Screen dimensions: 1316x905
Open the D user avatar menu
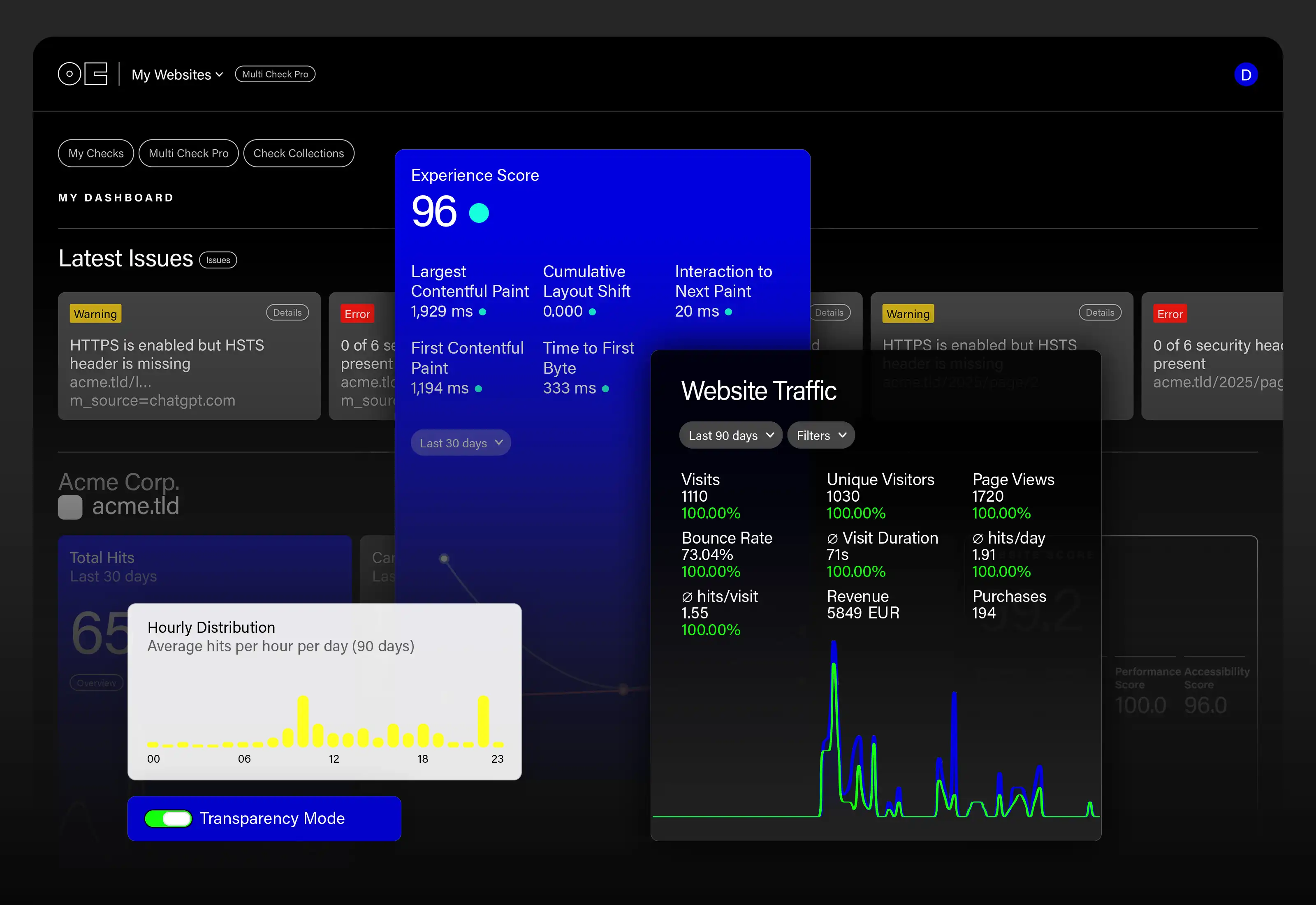tap(1246, 74)
